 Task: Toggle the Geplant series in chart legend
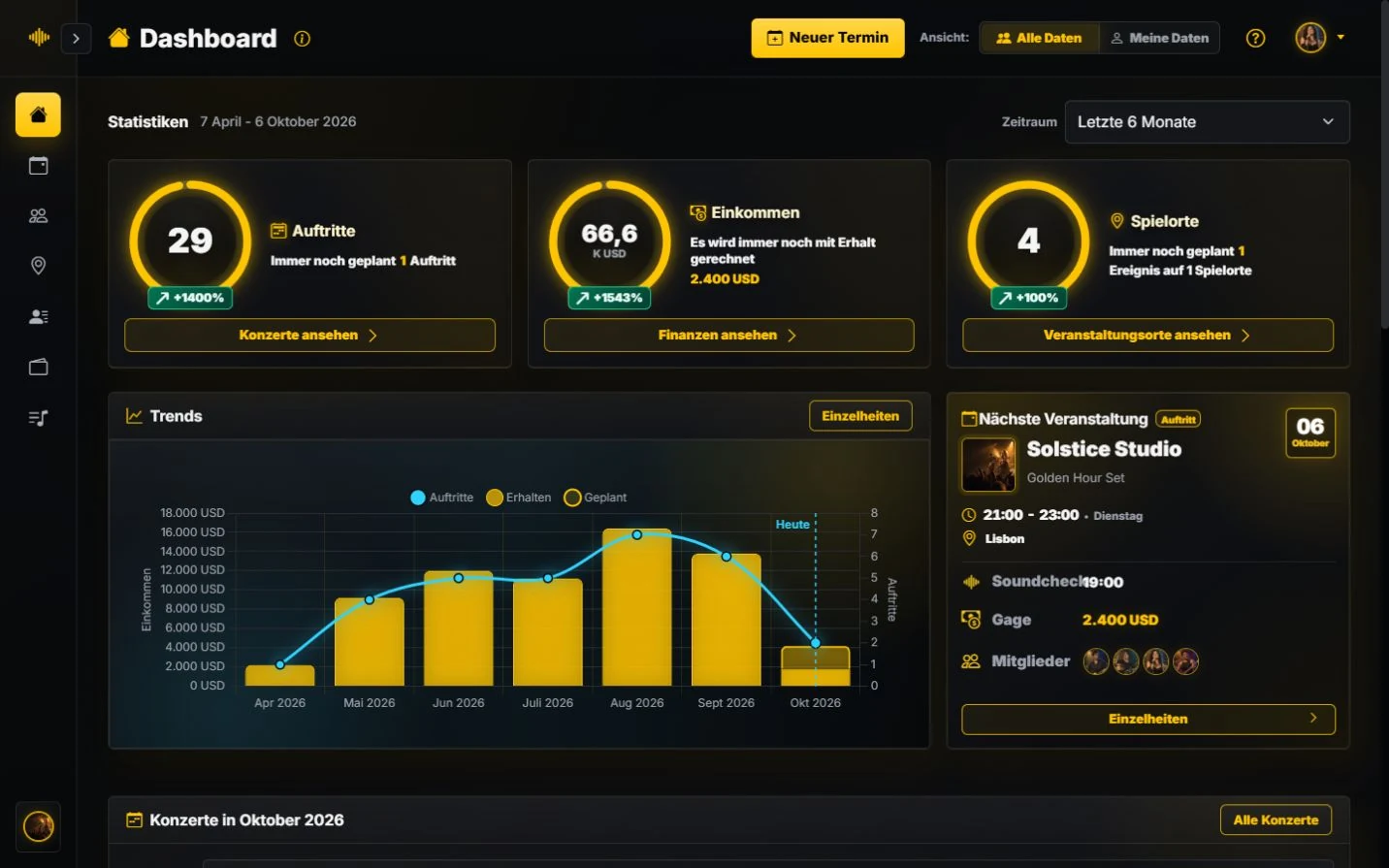[x=596, y=498]
